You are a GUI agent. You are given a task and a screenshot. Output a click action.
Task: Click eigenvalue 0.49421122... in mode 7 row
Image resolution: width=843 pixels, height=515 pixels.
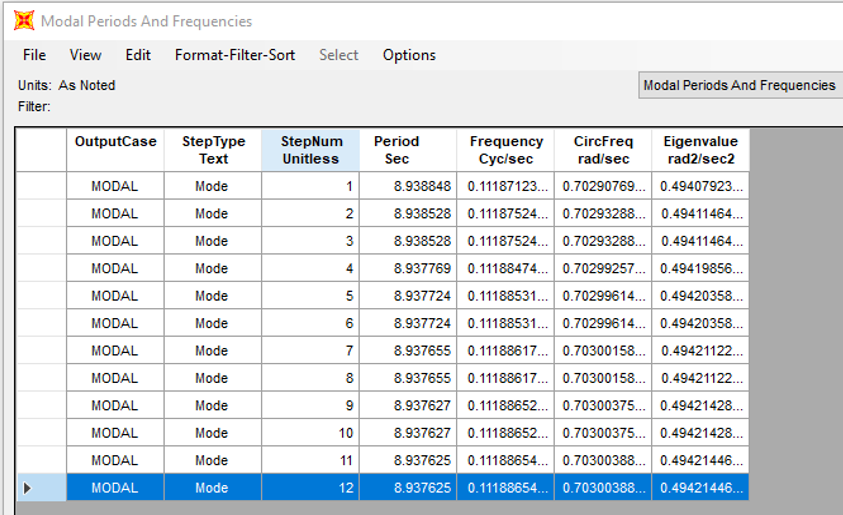coord(700,351)
